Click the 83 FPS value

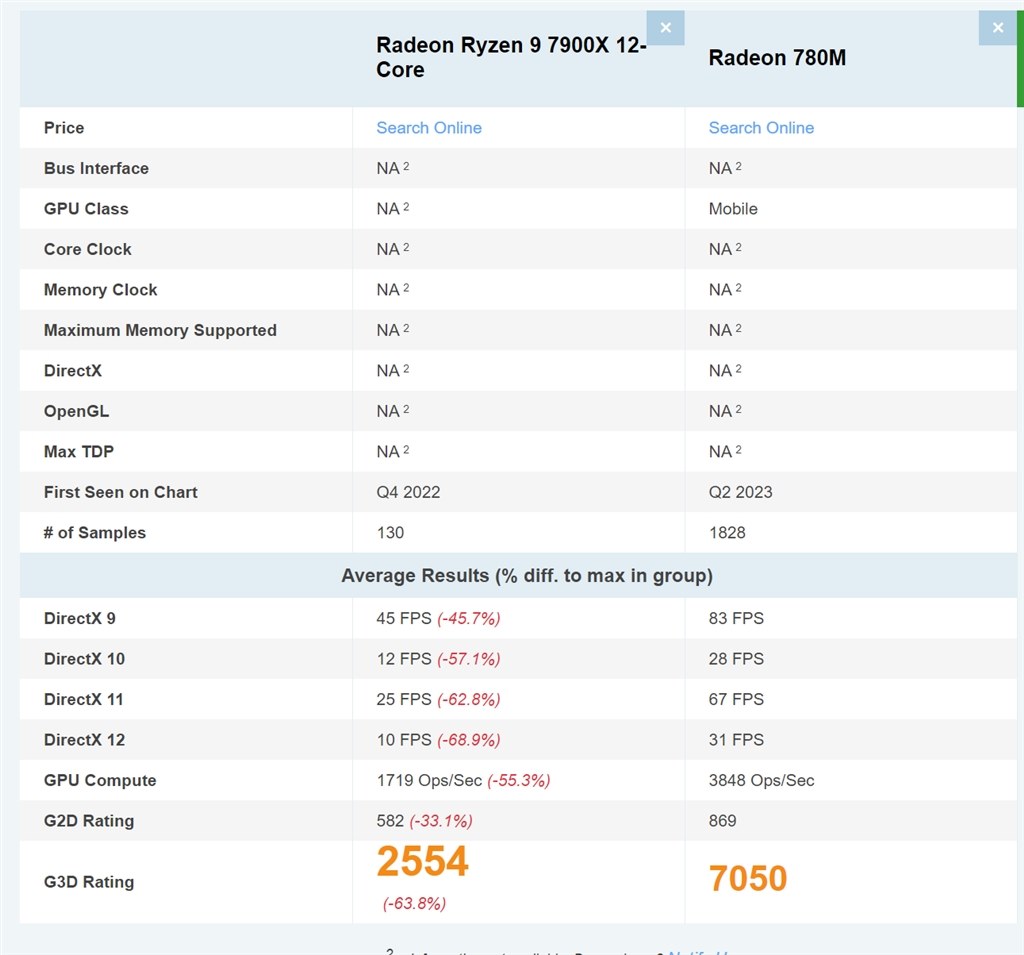coord(736,619)
